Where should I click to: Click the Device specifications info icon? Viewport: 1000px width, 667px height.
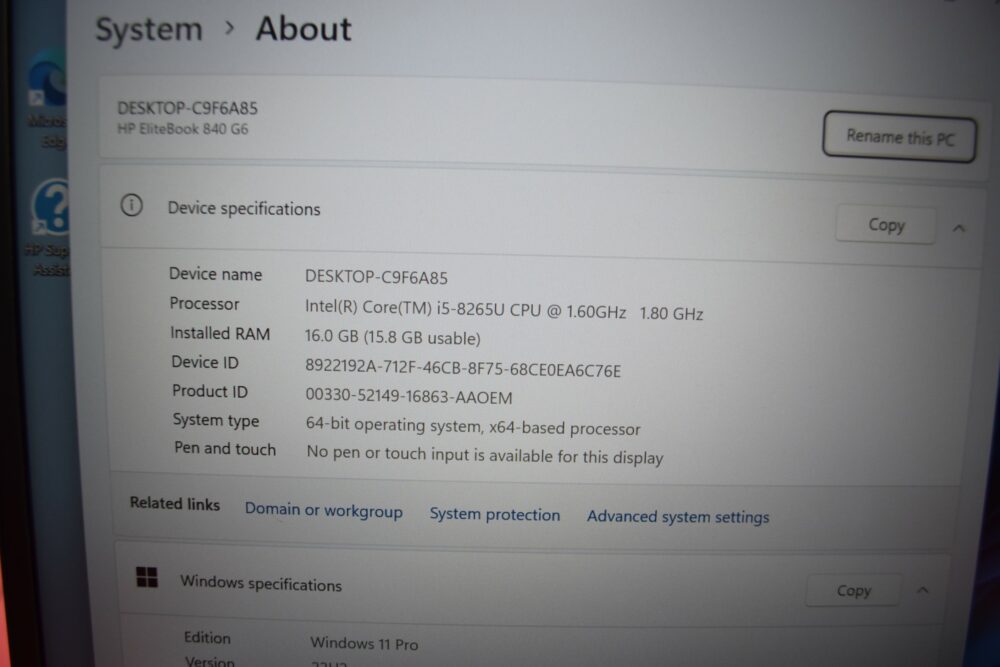point(131,205)
